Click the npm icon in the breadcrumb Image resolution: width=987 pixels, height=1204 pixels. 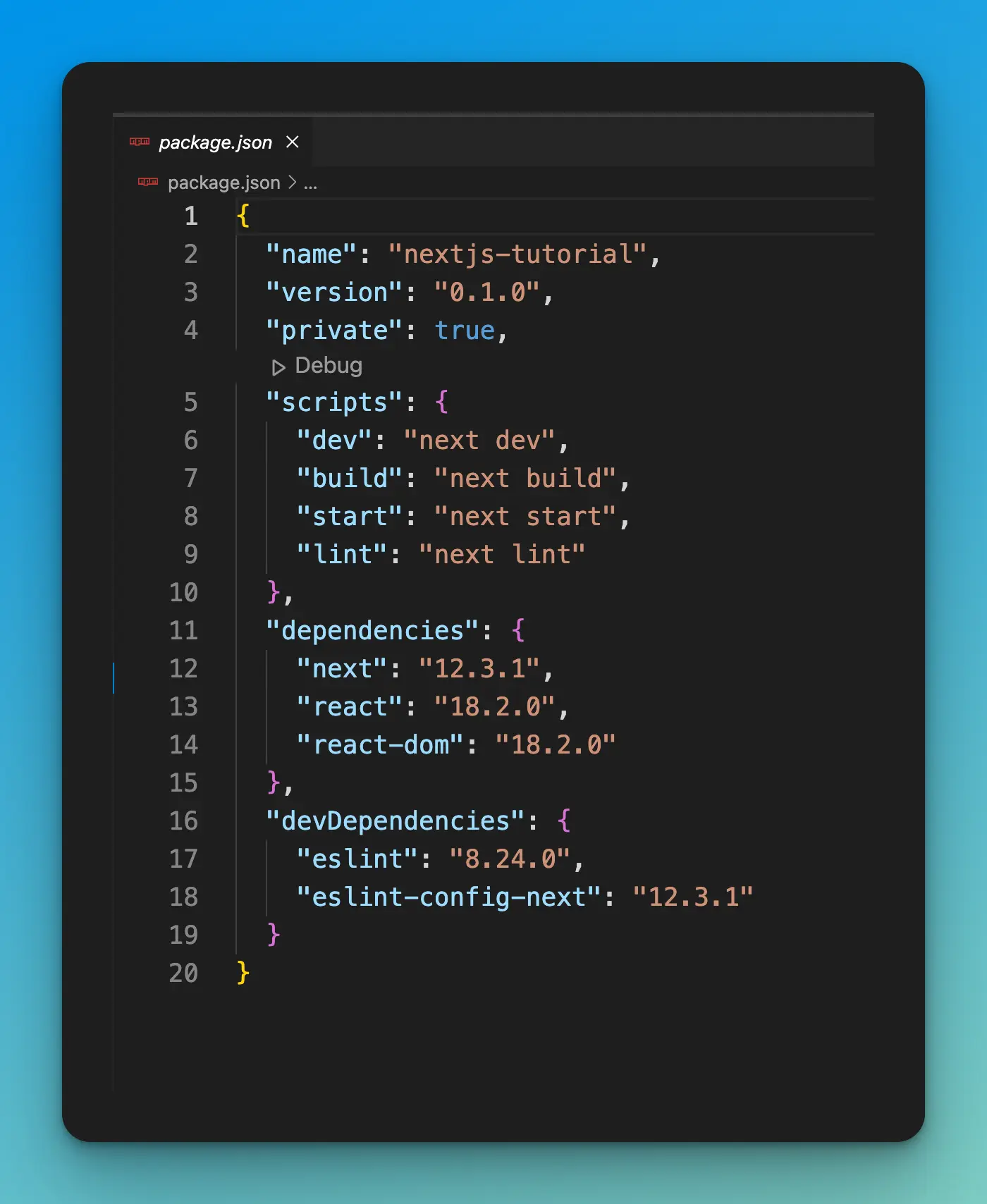[147, 182]
